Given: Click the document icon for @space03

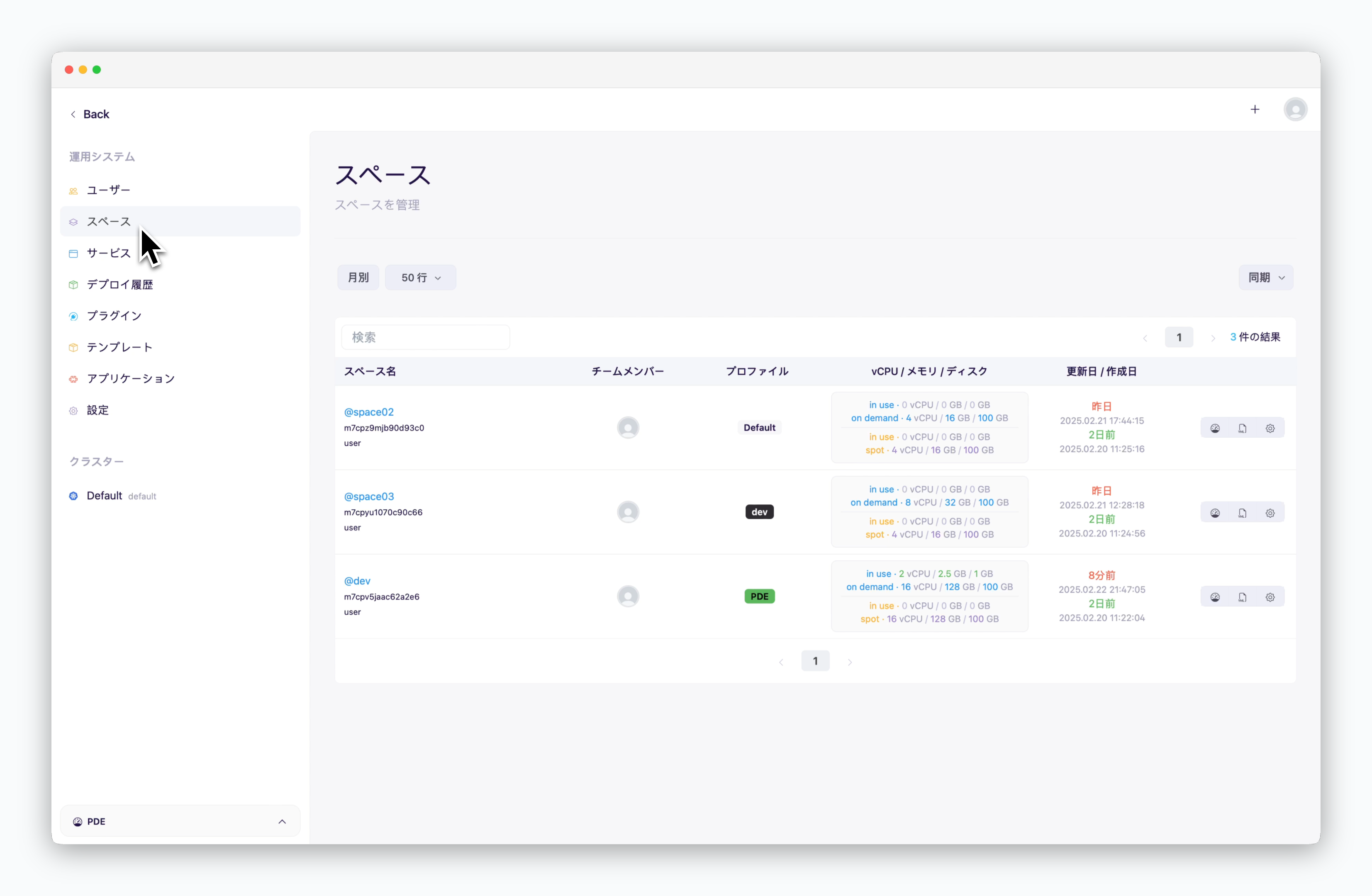Looking at the screenshot, I should (x=1242, y=513).
